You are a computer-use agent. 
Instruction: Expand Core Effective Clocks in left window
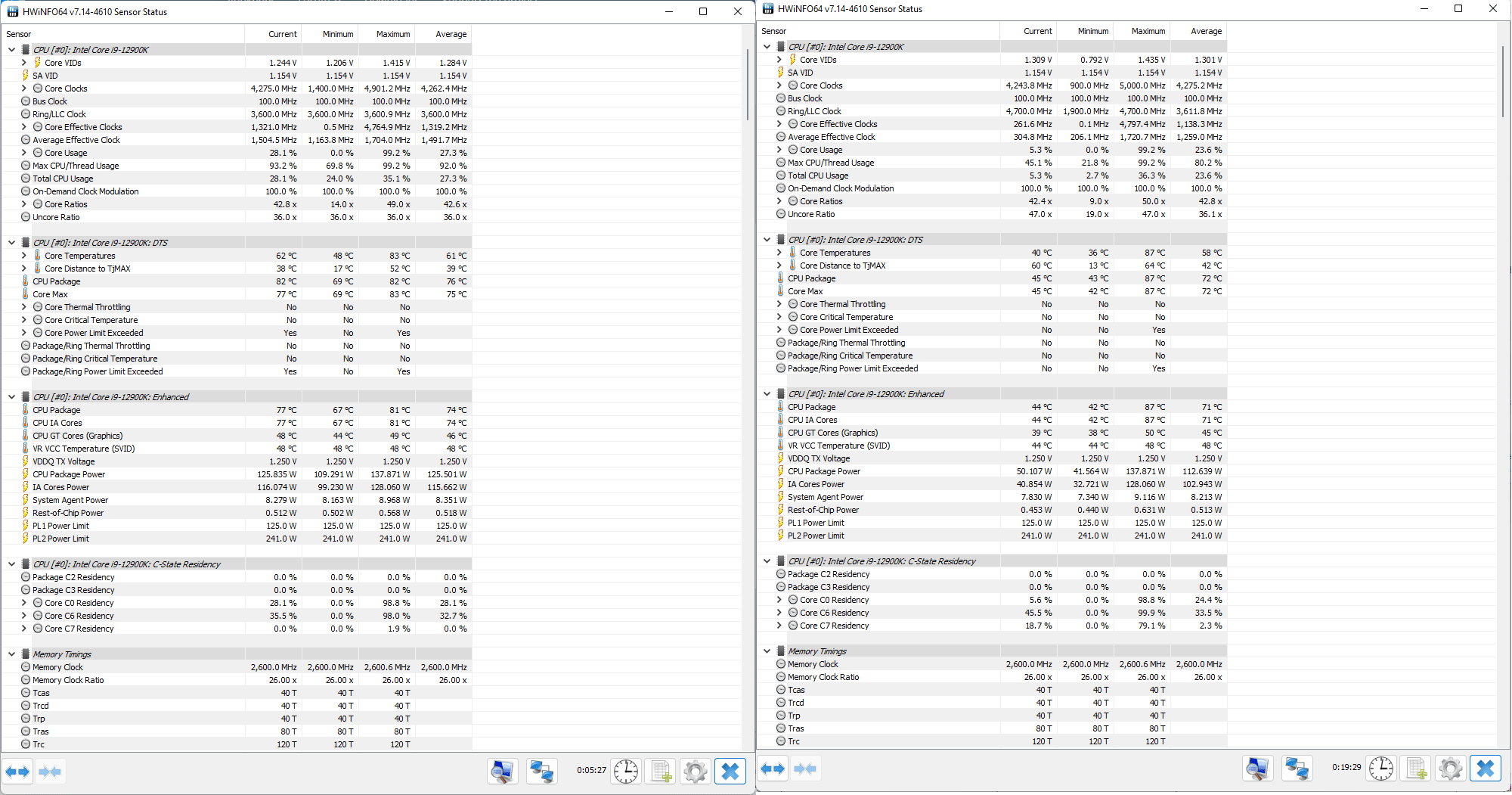(24, 127)
